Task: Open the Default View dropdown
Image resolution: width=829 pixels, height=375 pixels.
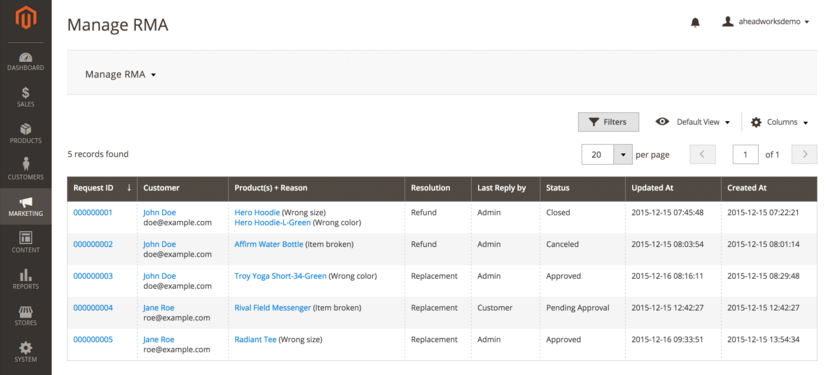Action: [693, 122]
